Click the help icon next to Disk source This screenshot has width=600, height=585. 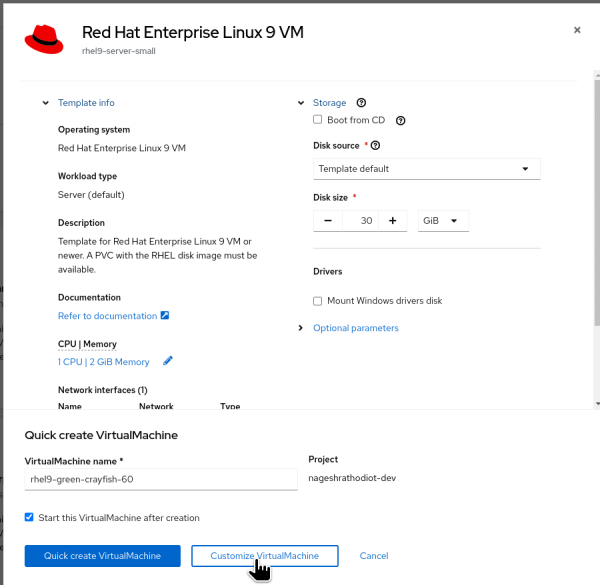pyautogui.click(x=375, y=145)
